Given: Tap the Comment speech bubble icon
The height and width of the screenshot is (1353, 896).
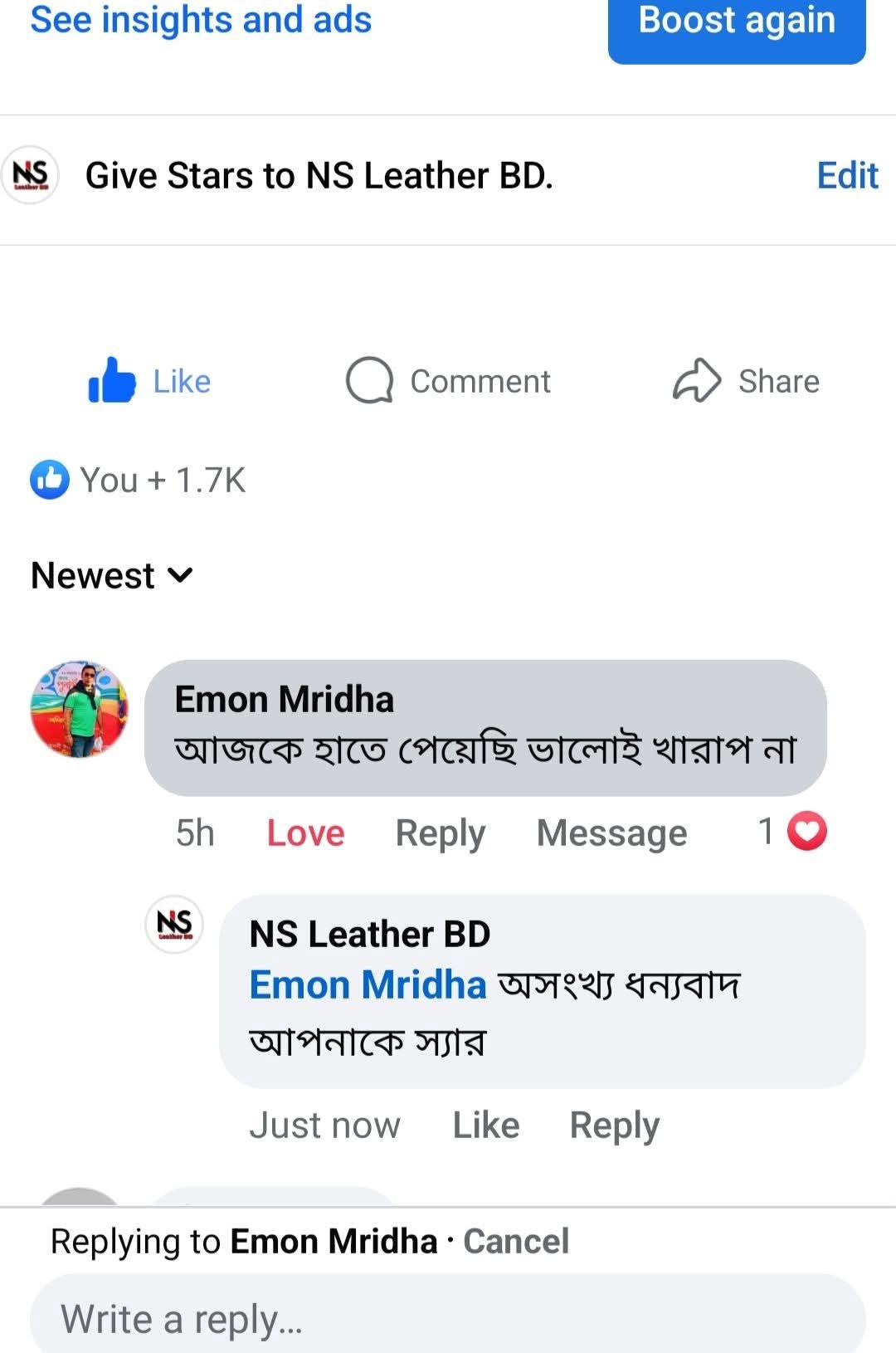Looking at the screenshot, I should tap(369, 381).
